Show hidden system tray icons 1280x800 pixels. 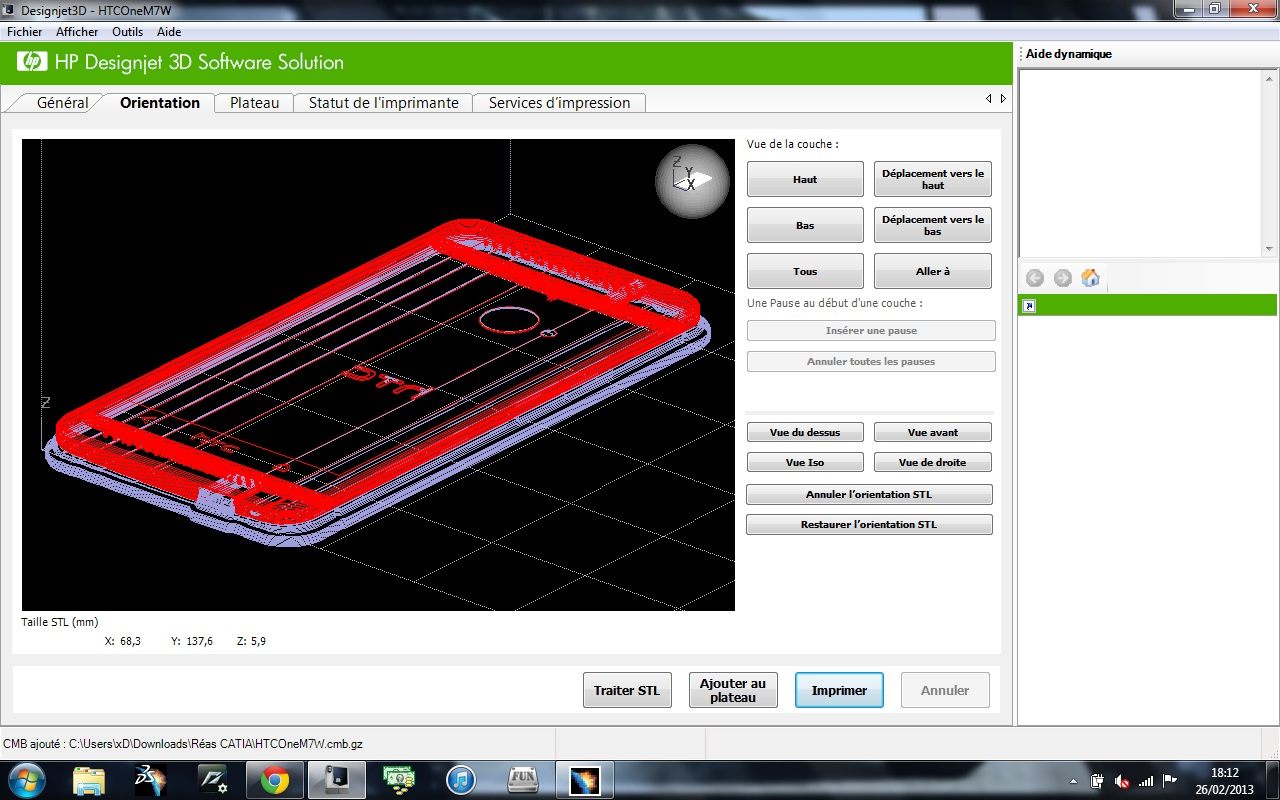click(1074, 780)
